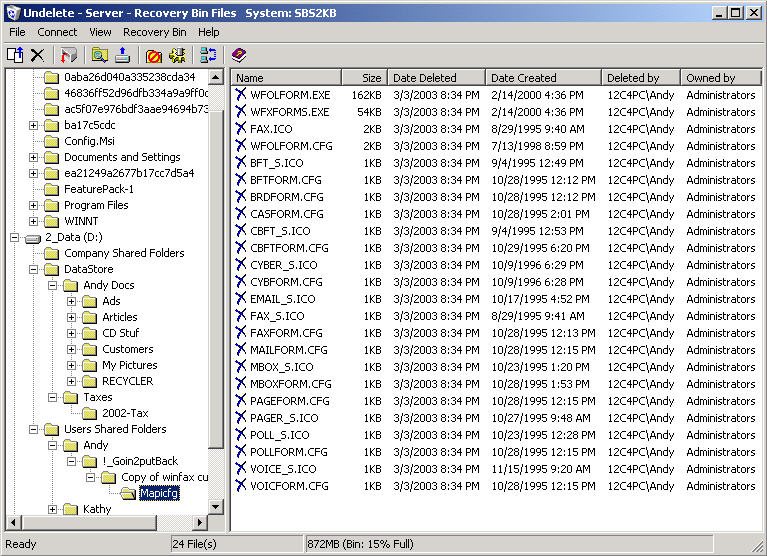
Task: Sort by the Deleted by column header
Action: [x=641, y=78]
